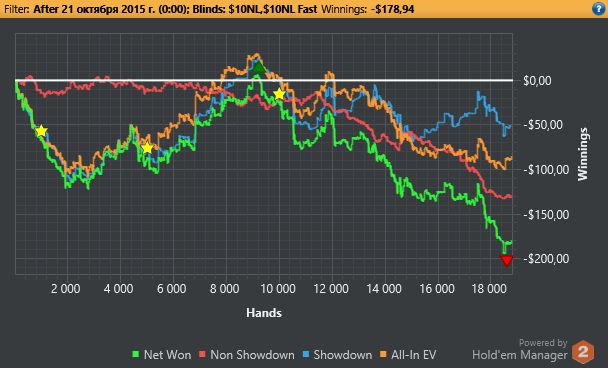The width and height of the screenshot is (608, 368).
Task: Click the 14 000 hands axis label
Action: pos(383,289)
